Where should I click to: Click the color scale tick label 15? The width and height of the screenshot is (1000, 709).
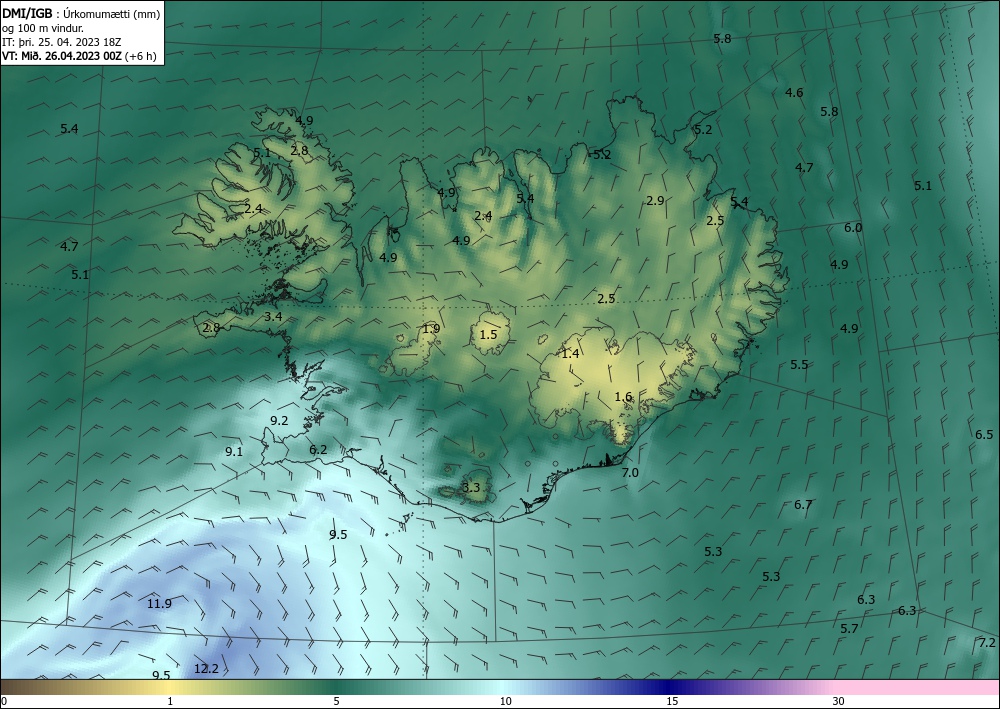(x=672, y=702)
